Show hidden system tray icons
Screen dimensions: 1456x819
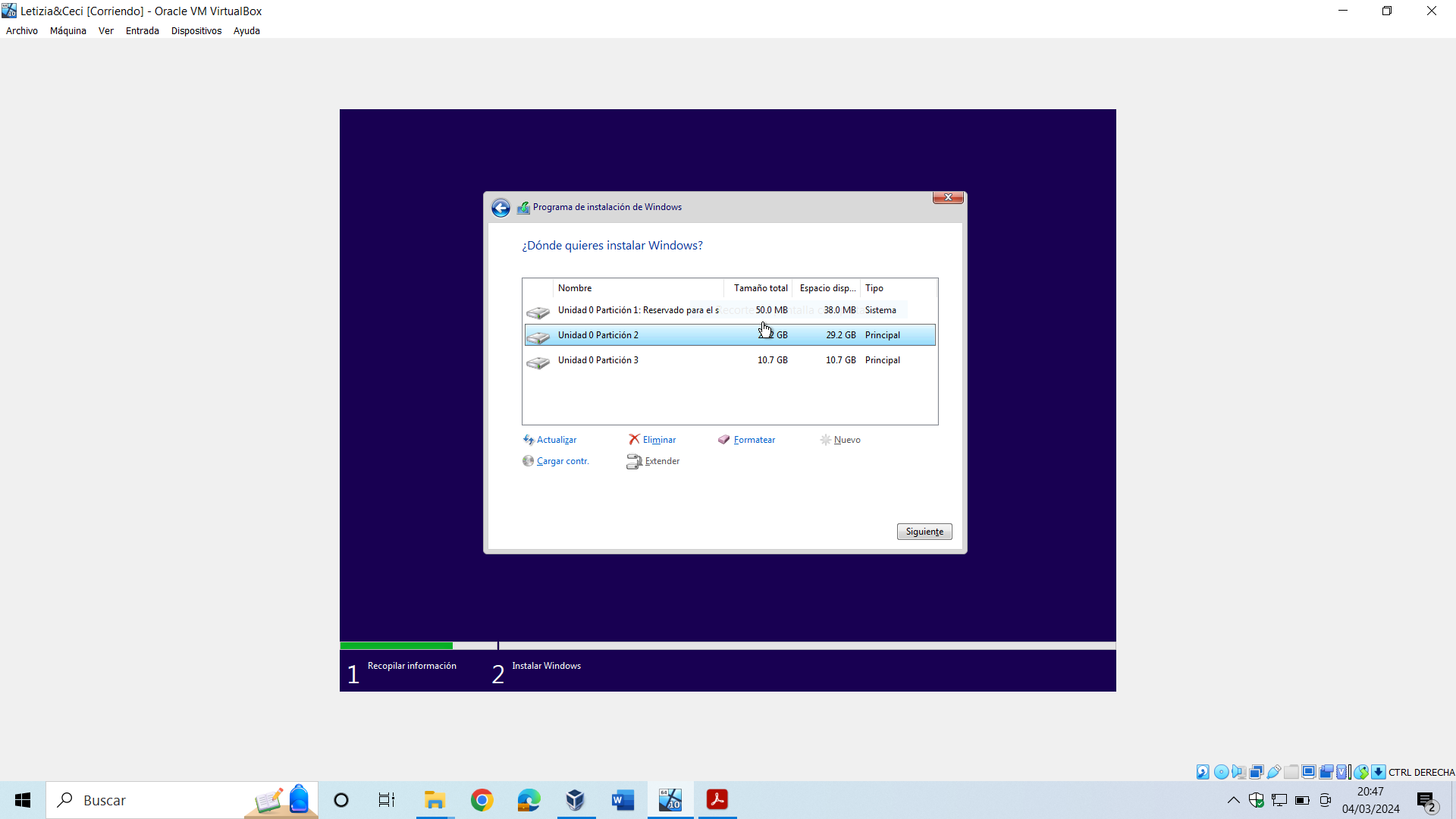pos(1234,800)
